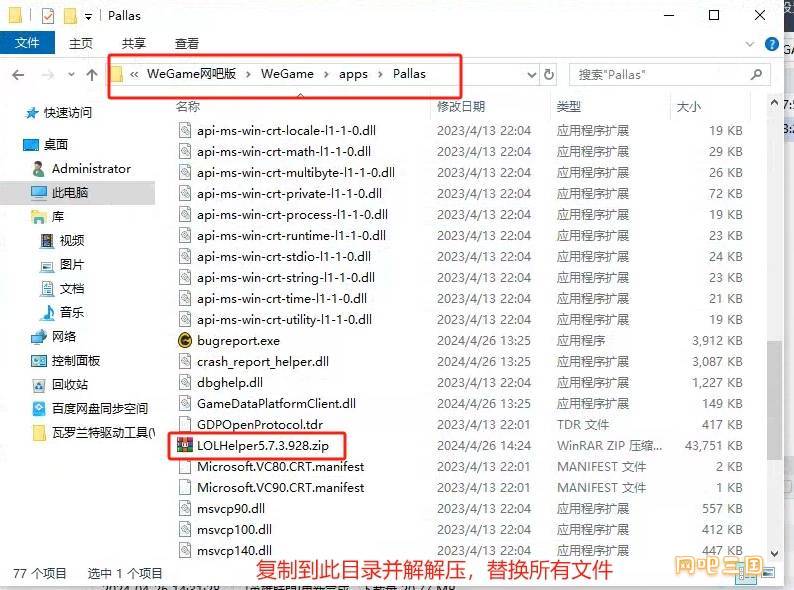Switch to the 主页 ribbon tab

click(81, 44)
